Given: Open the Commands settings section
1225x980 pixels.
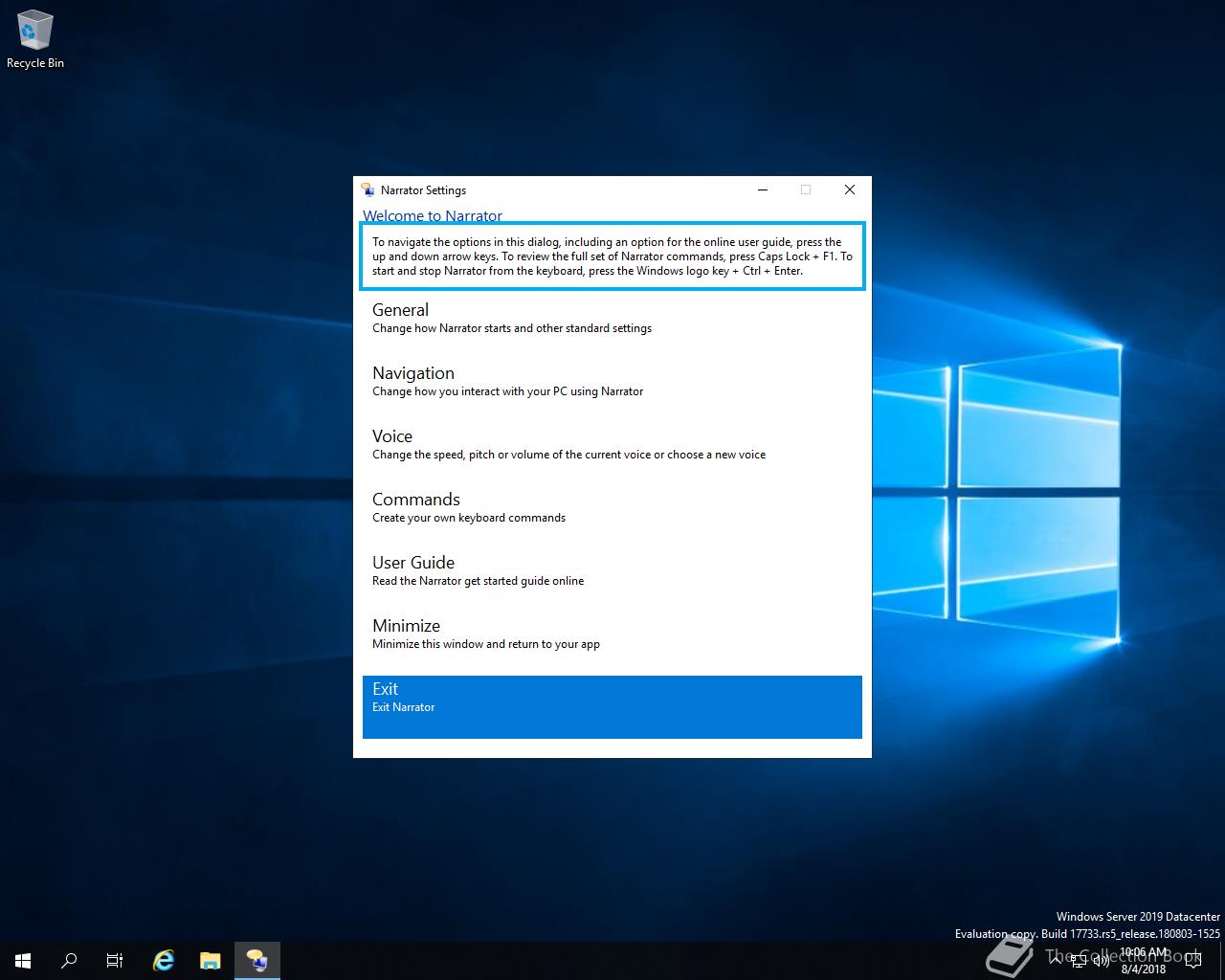Looking at the screenshot, I should pos(612,518).
